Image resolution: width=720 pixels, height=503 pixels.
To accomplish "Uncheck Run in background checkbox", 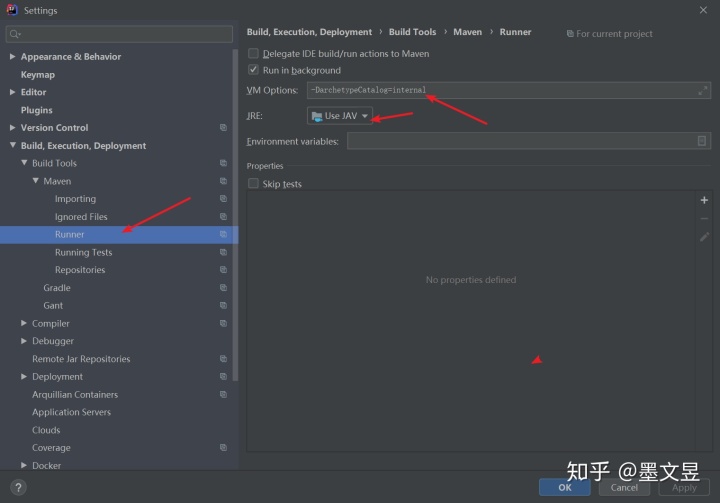I will tap(253, 70).
